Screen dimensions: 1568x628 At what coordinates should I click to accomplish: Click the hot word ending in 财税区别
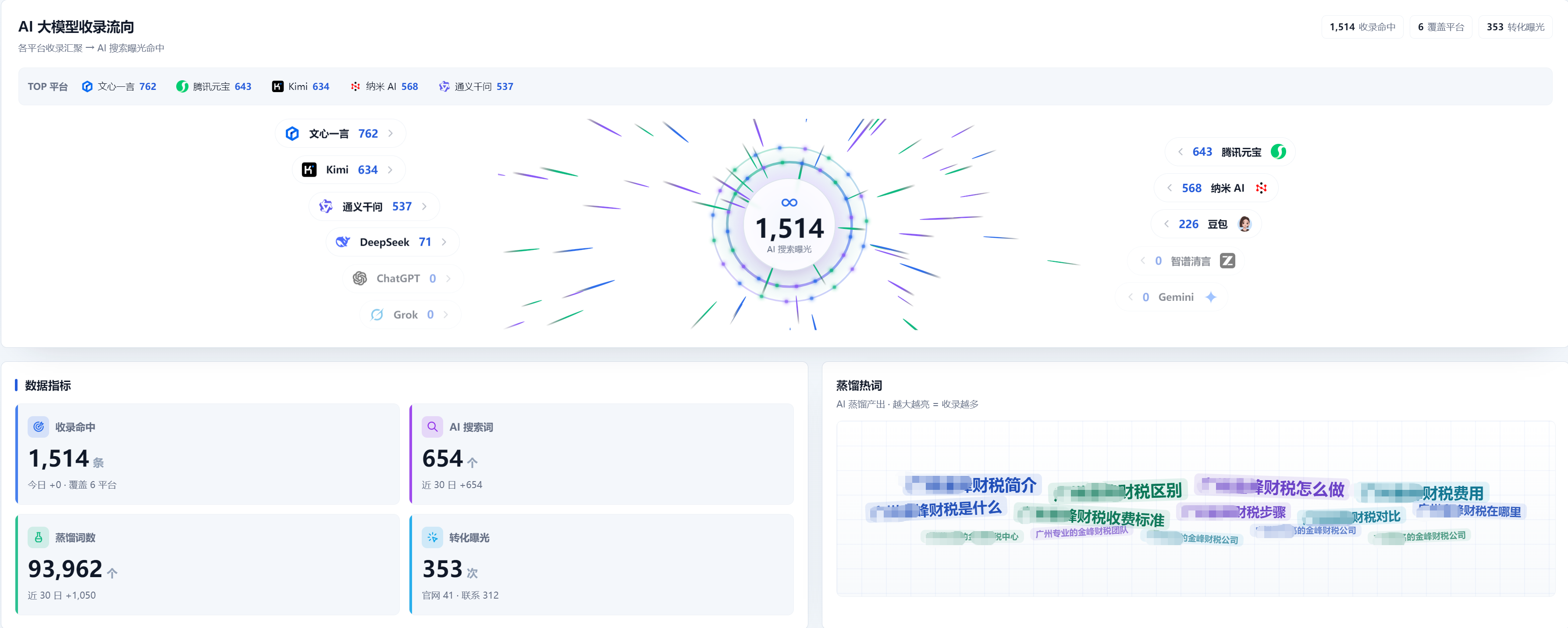[x=1118, y=491]
